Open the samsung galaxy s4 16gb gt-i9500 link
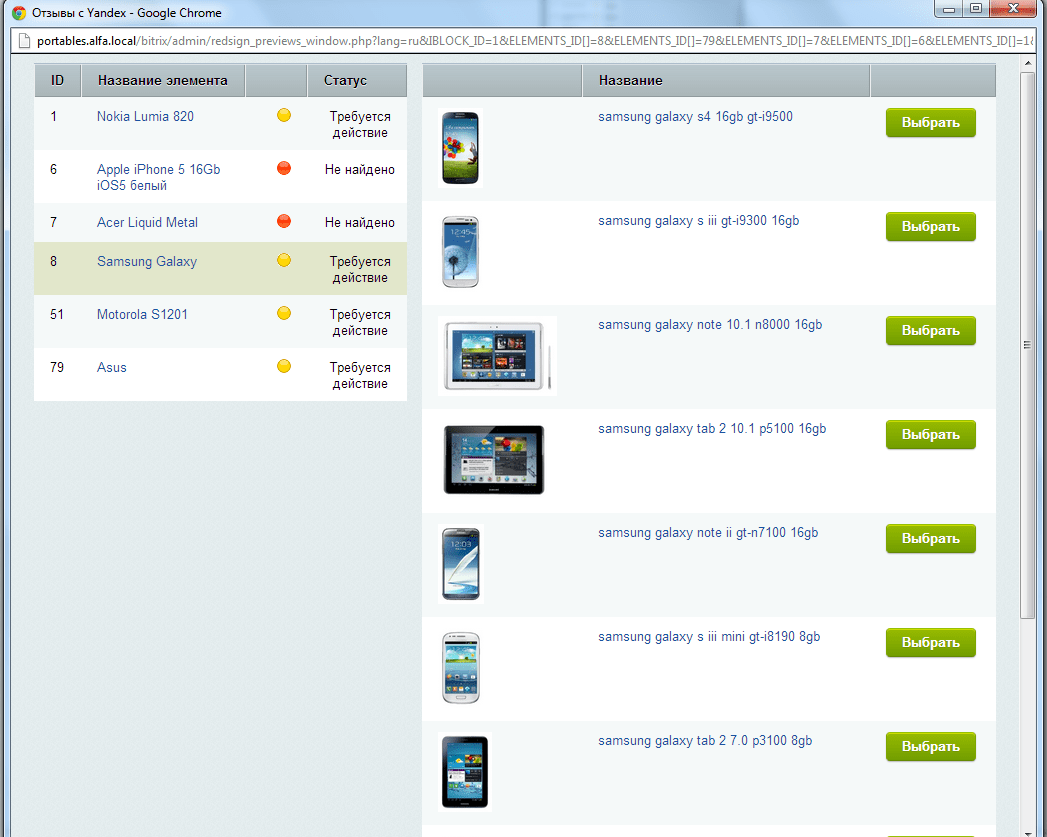1047x837 pixels. tap(695, 117)
